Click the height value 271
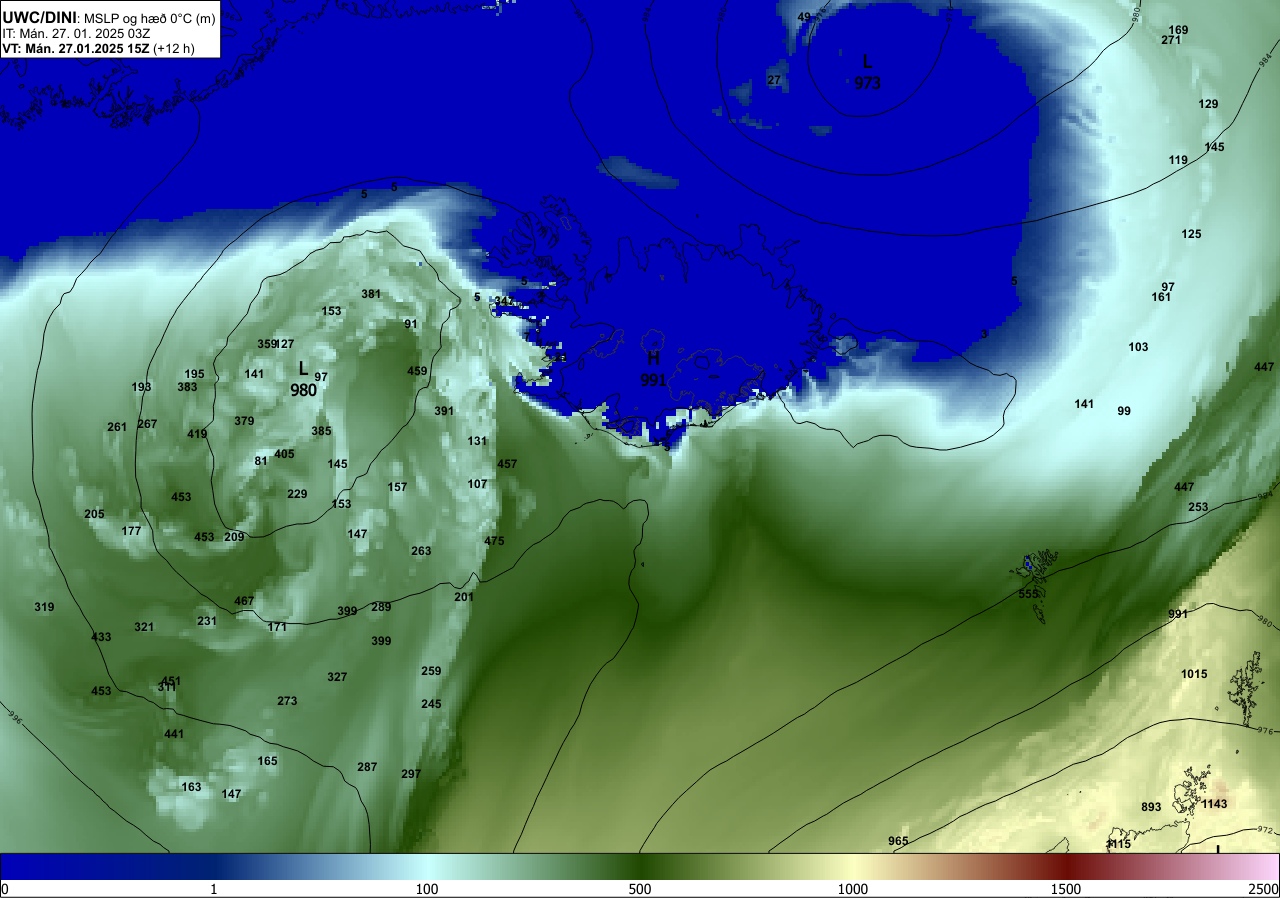 (1171, 40)
